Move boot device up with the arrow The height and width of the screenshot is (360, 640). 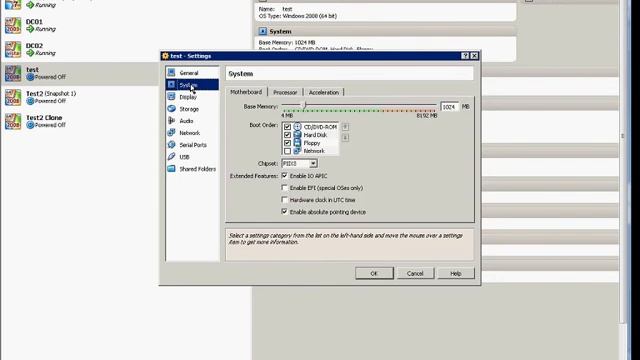pos(345,127)
